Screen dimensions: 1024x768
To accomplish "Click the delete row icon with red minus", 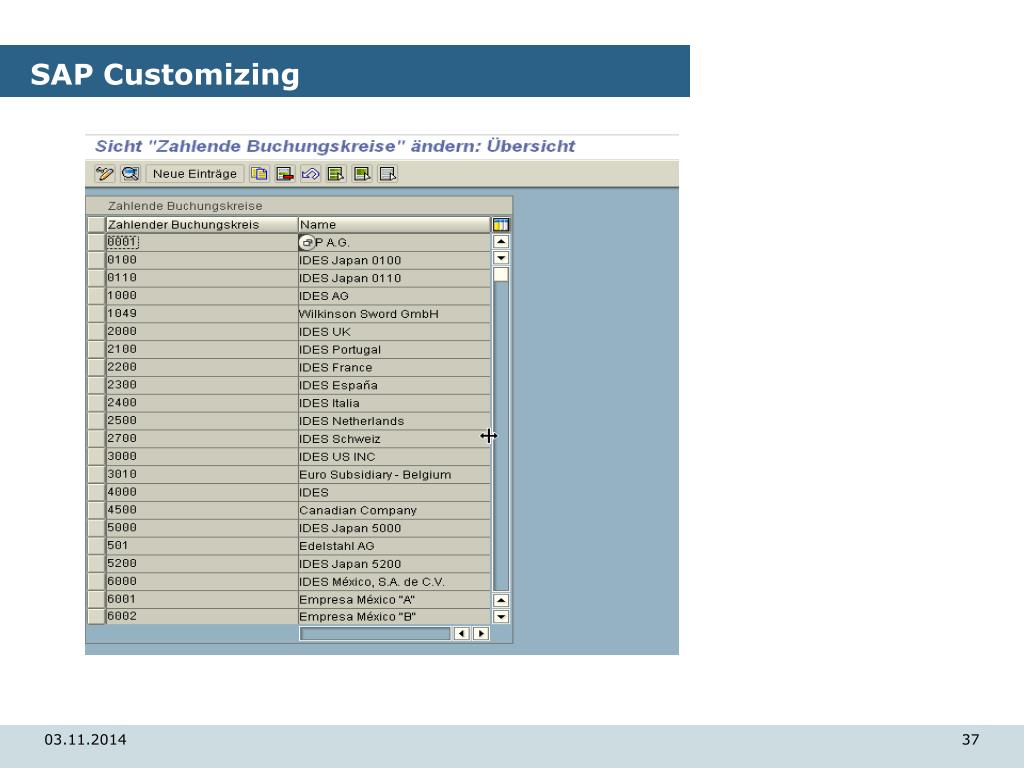I will tap(285, 174).
